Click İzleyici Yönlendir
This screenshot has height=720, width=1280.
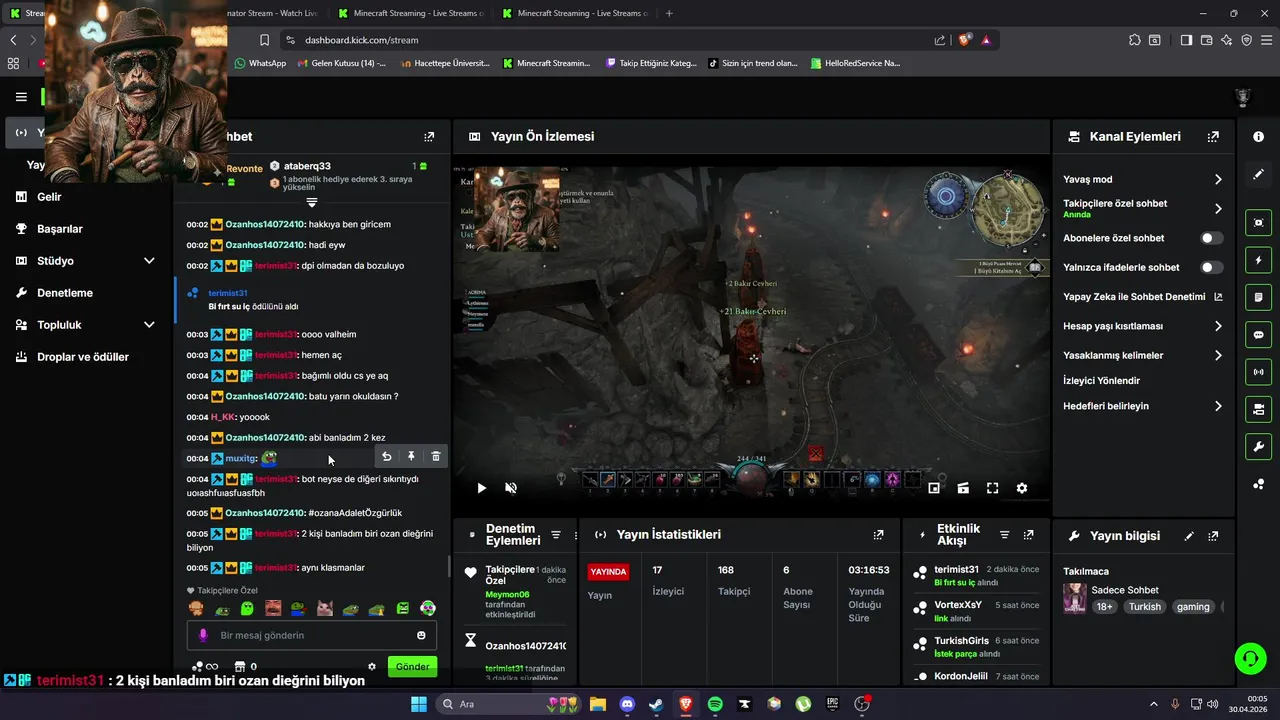pos(1101,381)
